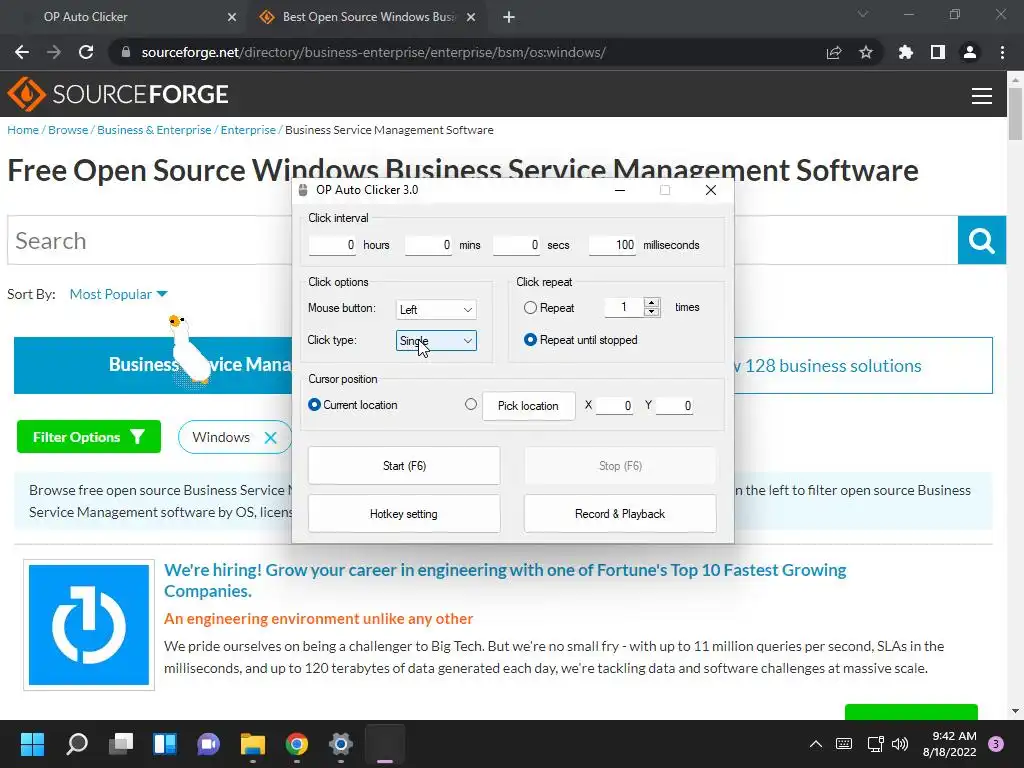Reload the current page
The width and height of the screenshot is (1024, 768).
[86, 52]
